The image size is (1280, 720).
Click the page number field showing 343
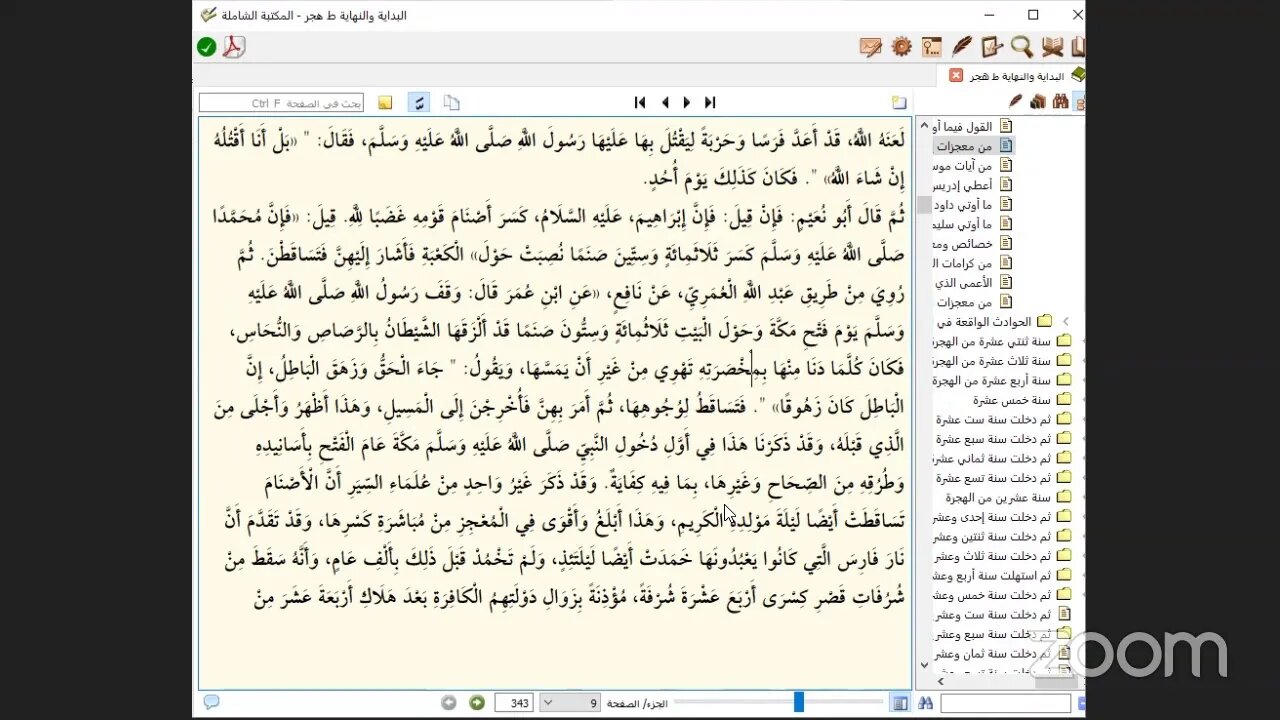click(x=514, y=703)
